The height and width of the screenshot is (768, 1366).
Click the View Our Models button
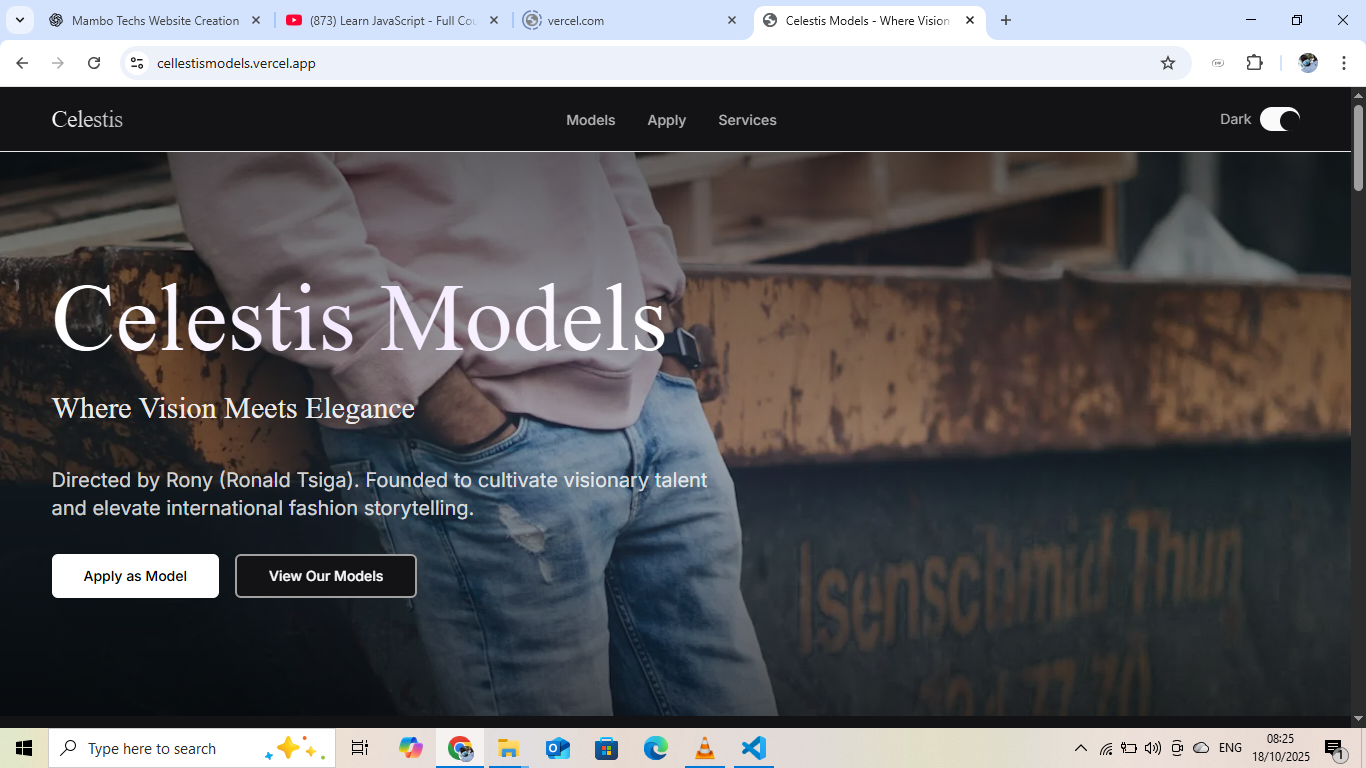[325, 576]
